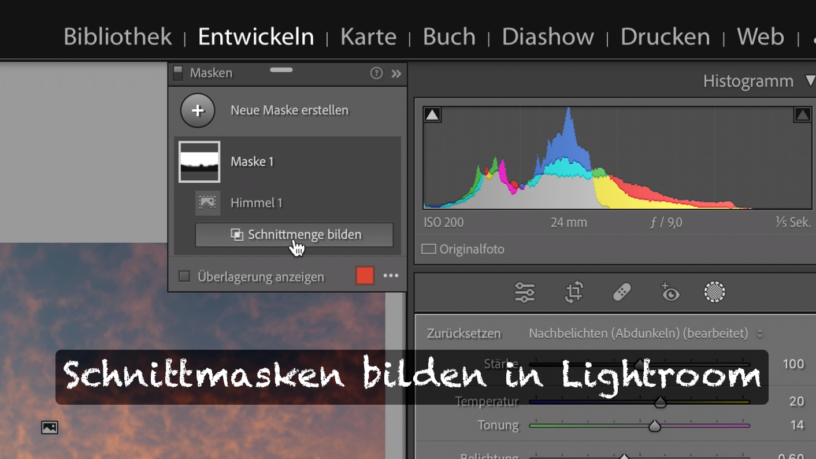The height and width of the screenshot is (459, 816).
Task: Click the Neue Maske erstellen label
Action: click(289, 110)
